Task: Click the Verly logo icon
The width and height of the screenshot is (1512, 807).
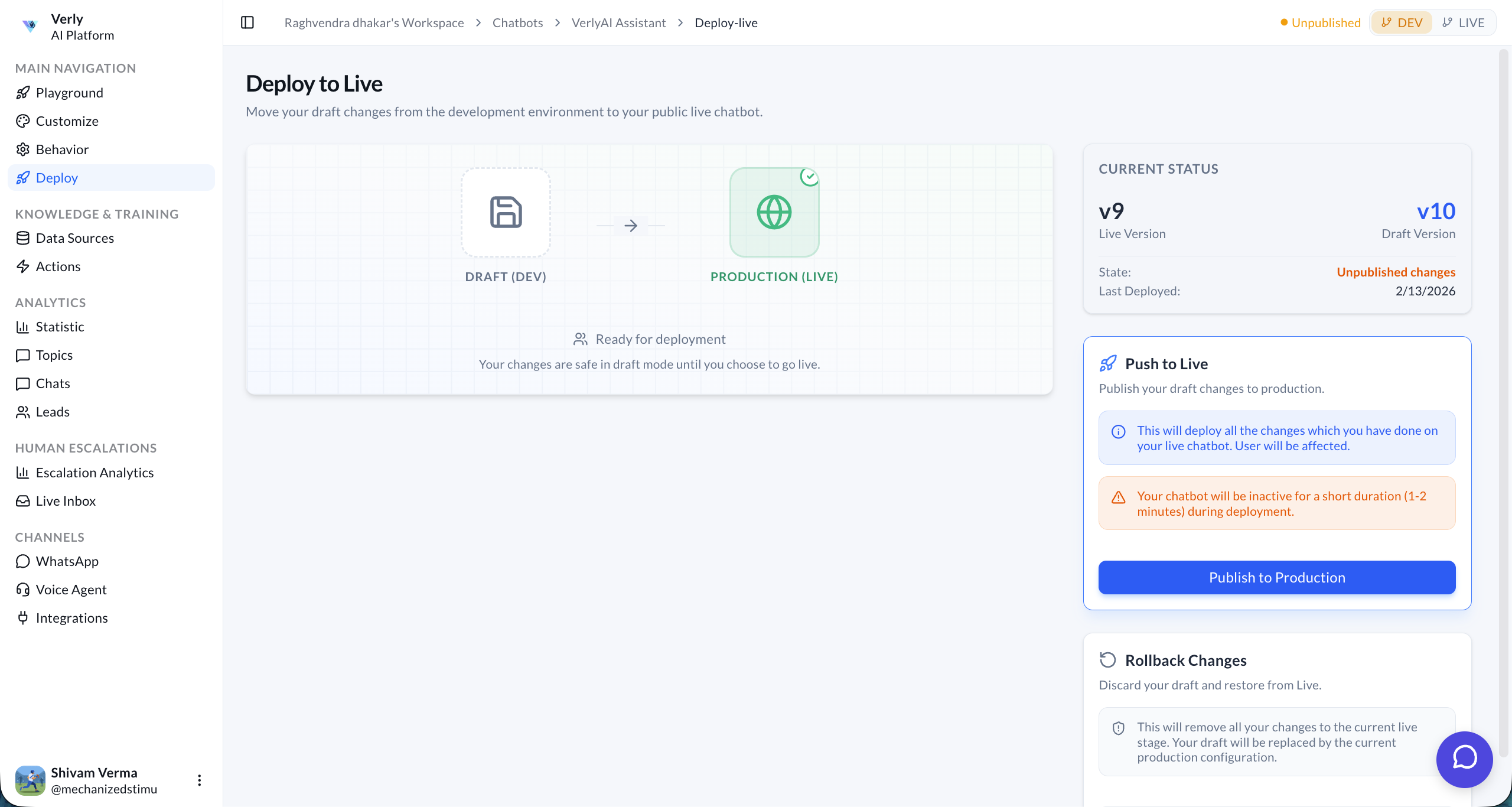Action: [x=30, y=26]
